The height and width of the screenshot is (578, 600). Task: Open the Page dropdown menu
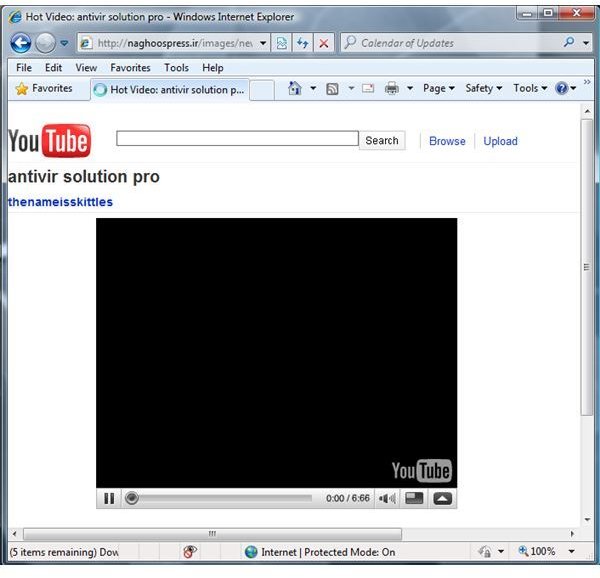click(439, 88)
